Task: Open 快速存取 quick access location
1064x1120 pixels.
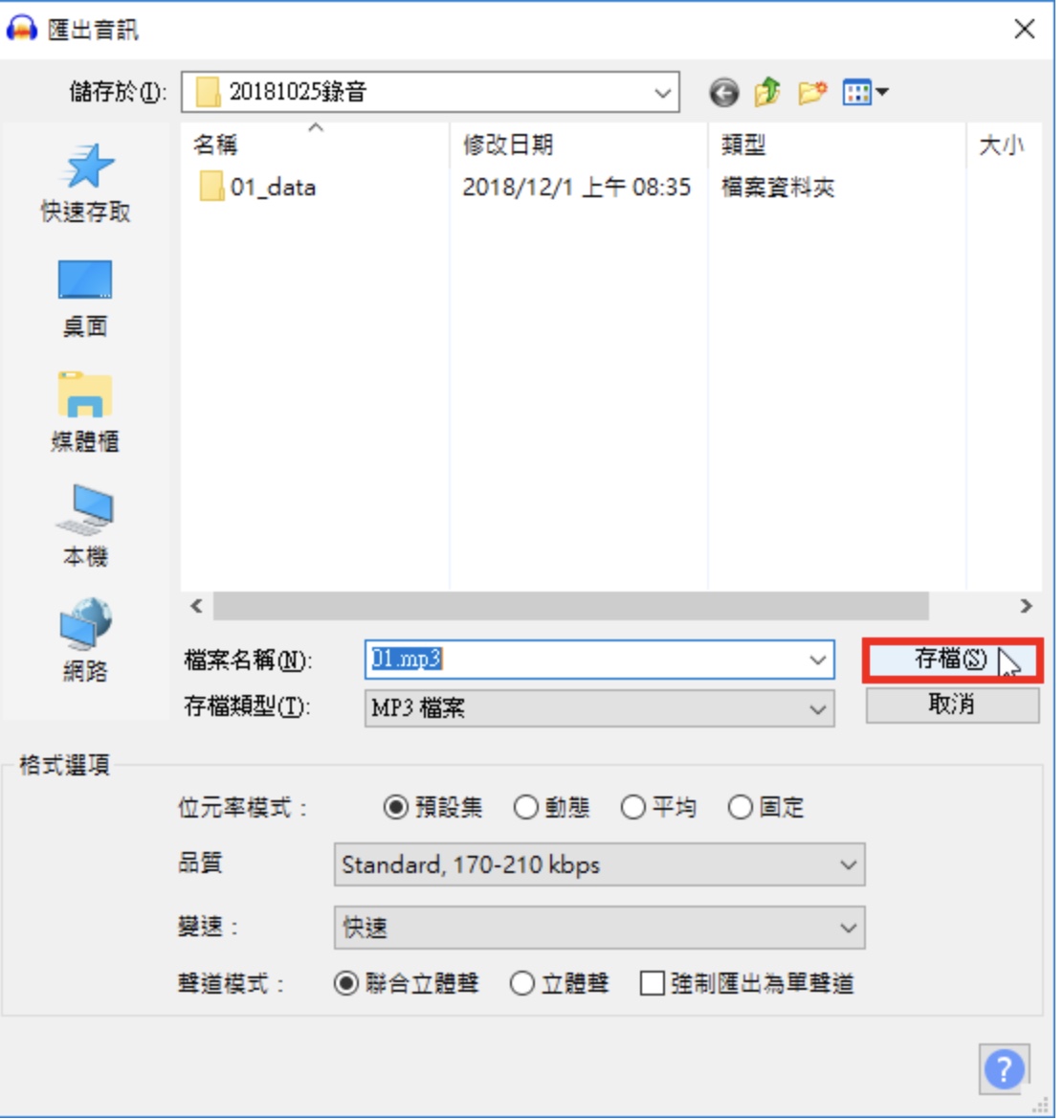Action: click(85, 184)
